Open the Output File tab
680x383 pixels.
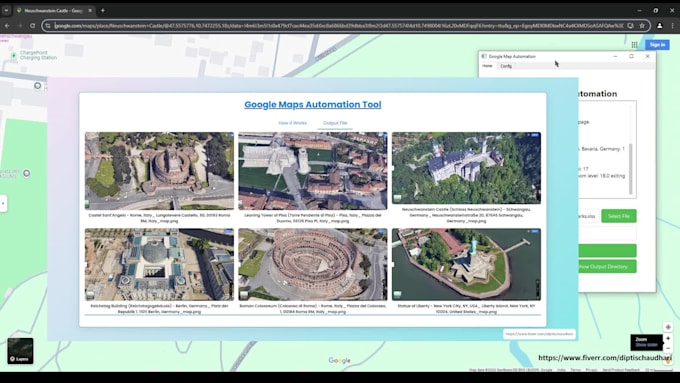tap(335, 123)
